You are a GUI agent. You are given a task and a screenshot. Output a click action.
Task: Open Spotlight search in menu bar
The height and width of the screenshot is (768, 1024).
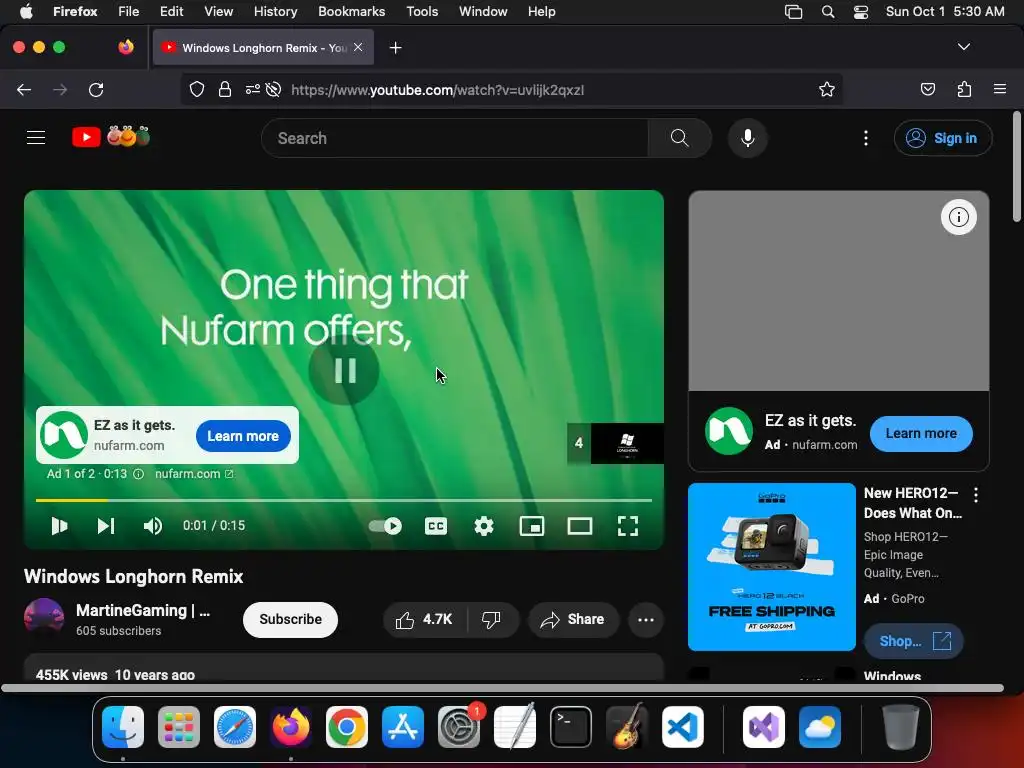click(827, 11)
